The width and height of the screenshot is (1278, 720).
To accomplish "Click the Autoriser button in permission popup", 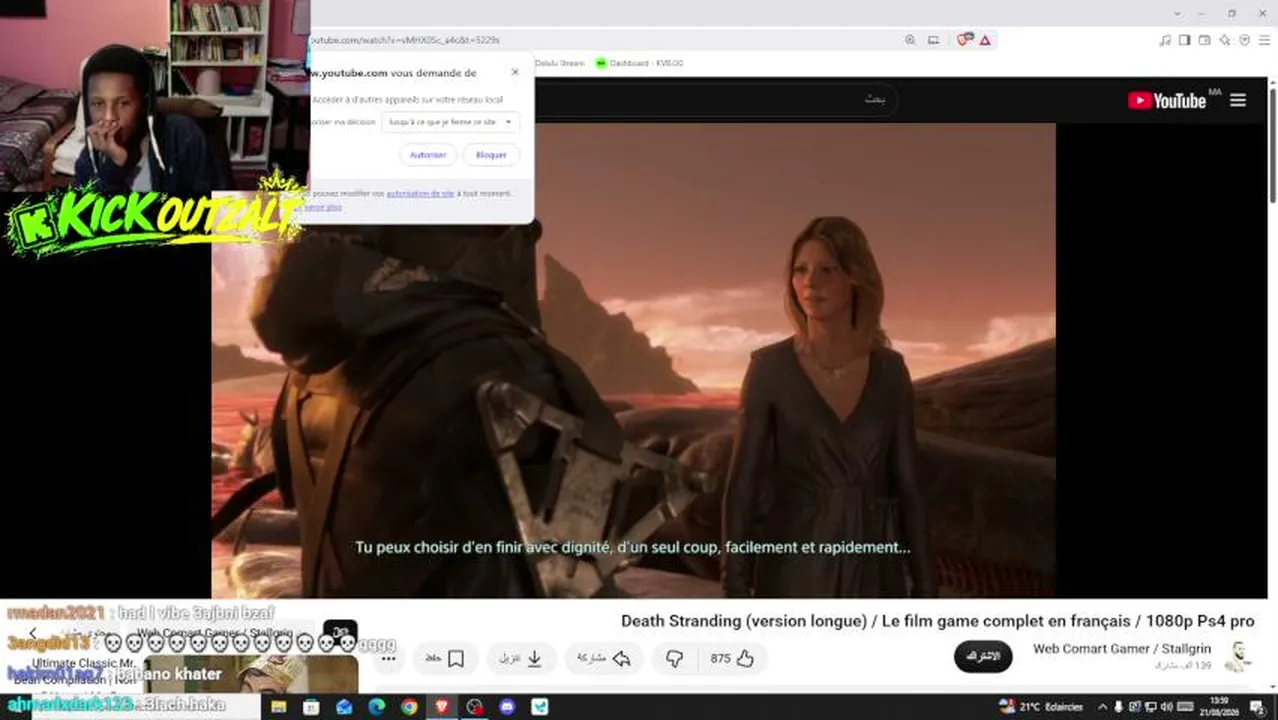I will [x=428, y=155].
